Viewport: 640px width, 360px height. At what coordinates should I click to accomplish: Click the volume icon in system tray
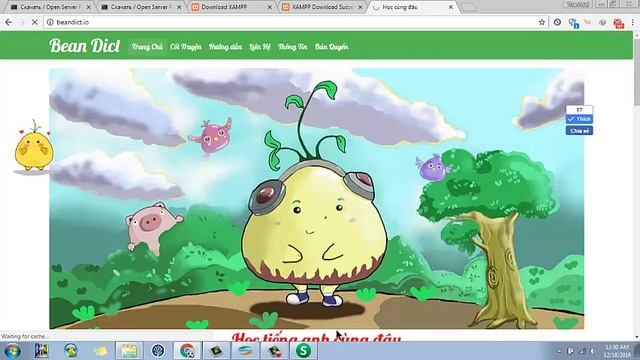592,351
